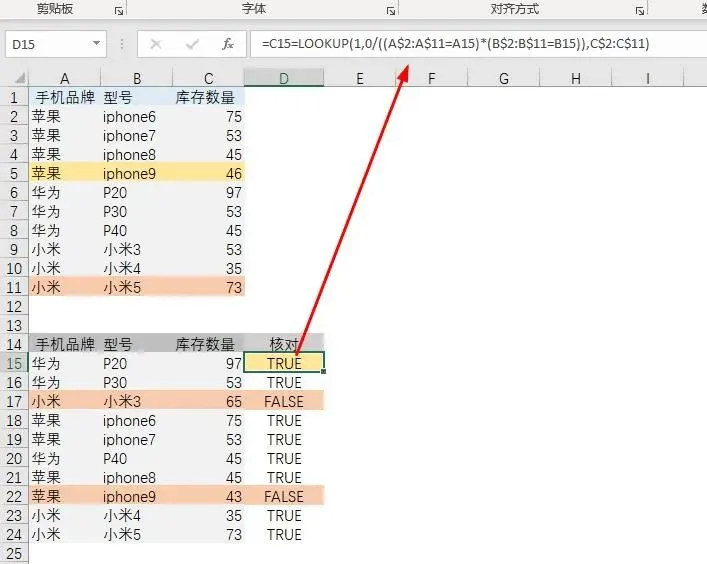Click cell C22 with value 43
Image resolution: width=707 pixels, height=564 pixels.
[x=208, y=496]
